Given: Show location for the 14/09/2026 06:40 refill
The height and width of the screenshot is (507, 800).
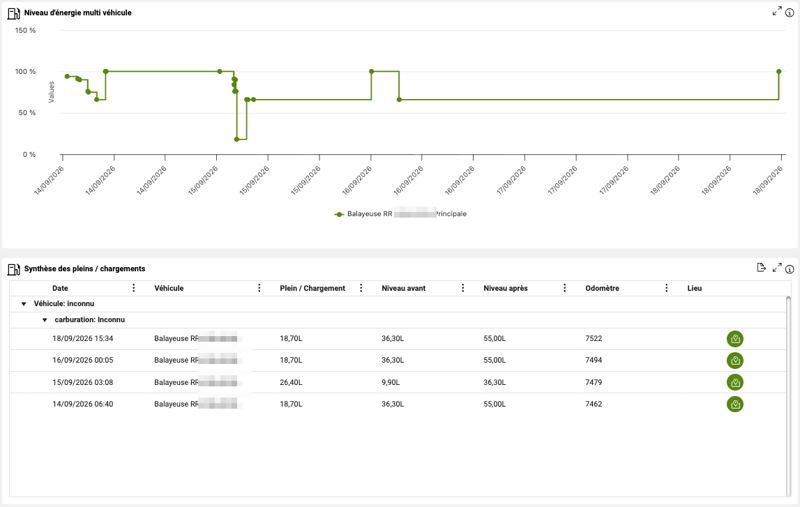Looking at the screenshot, I should tap(735, 404).
